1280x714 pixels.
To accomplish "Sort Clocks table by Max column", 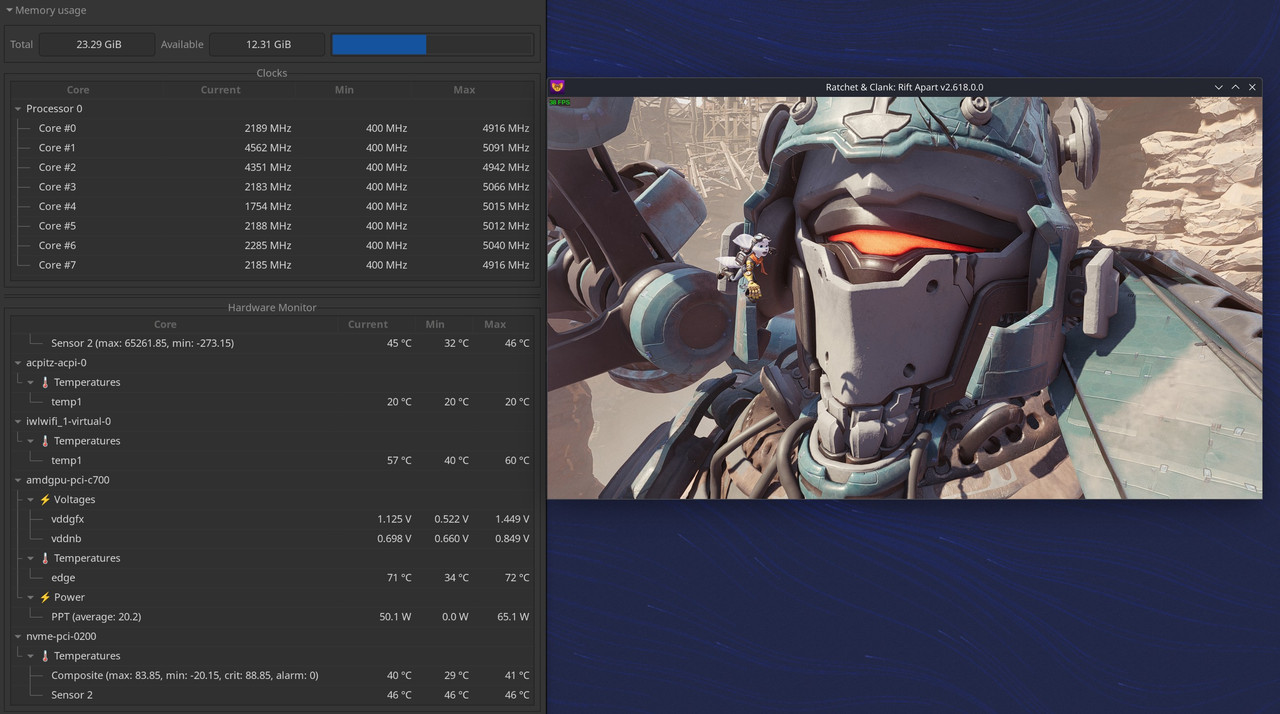I will pos(464,90).
